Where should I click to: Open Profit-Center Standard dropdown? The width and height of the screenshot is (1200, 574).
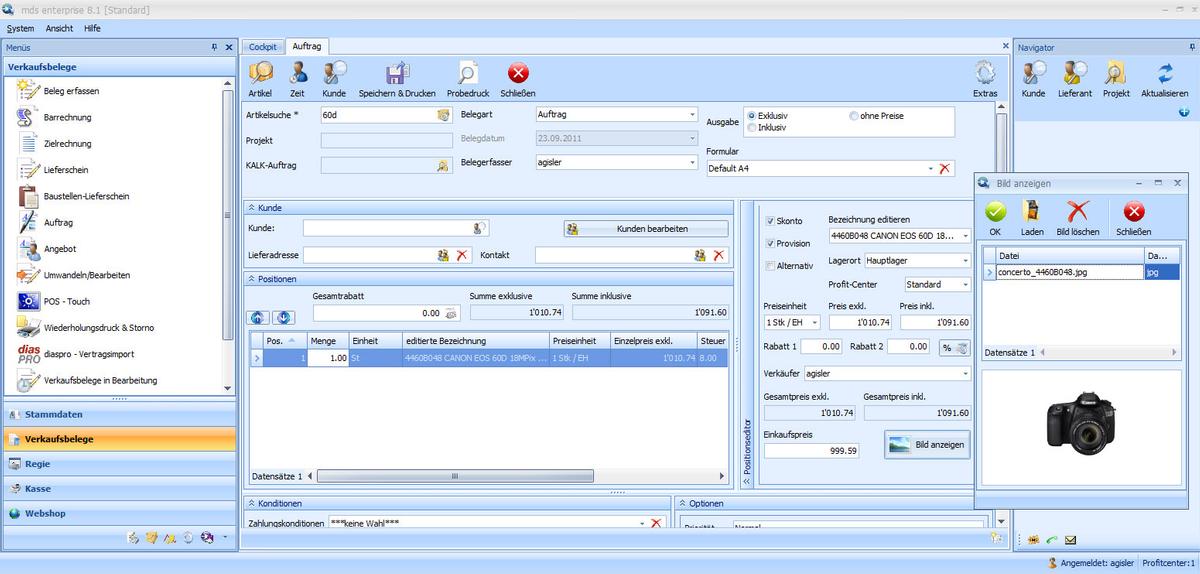pos(965,284)
